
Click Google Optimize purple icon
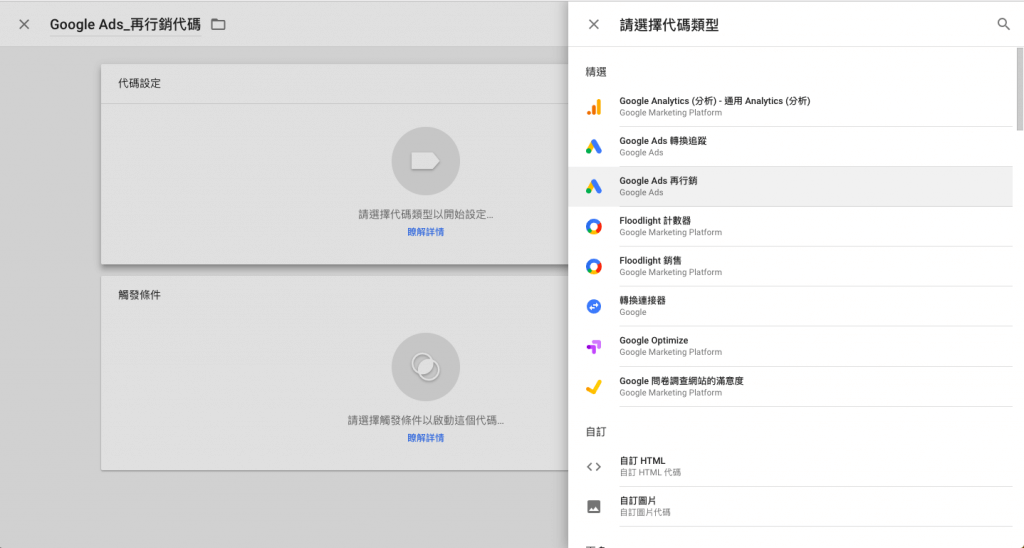(x=594, y=347)
